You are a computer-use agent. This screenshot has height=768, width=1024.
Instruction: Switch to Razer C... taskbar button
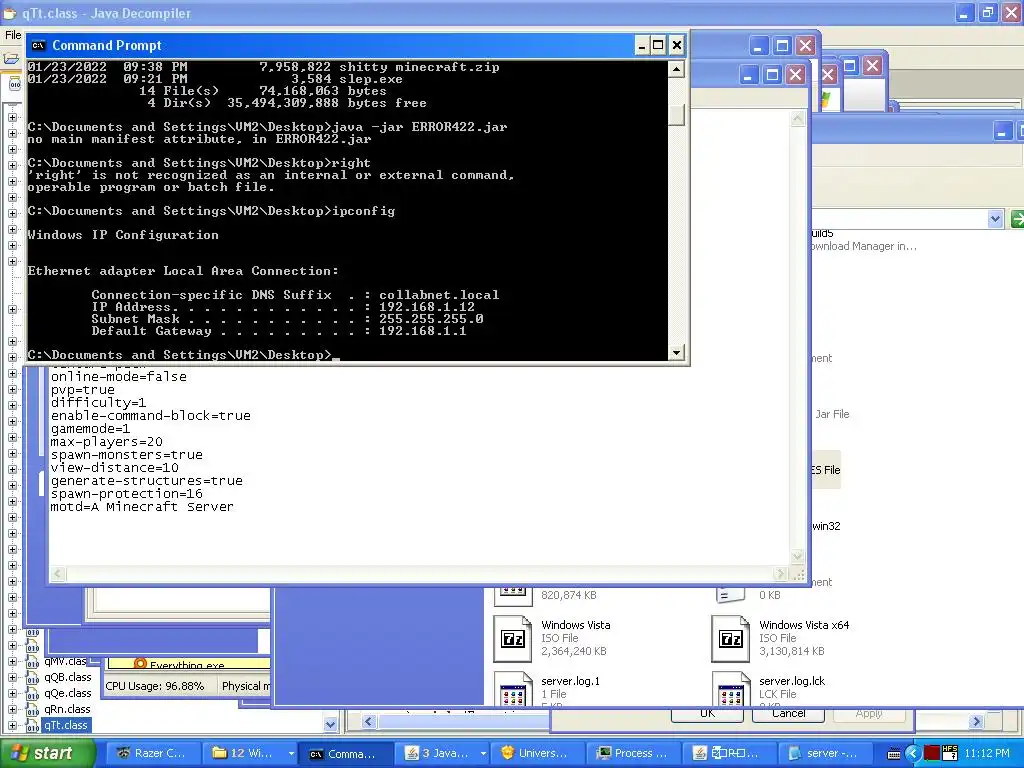tap(151, 754)
